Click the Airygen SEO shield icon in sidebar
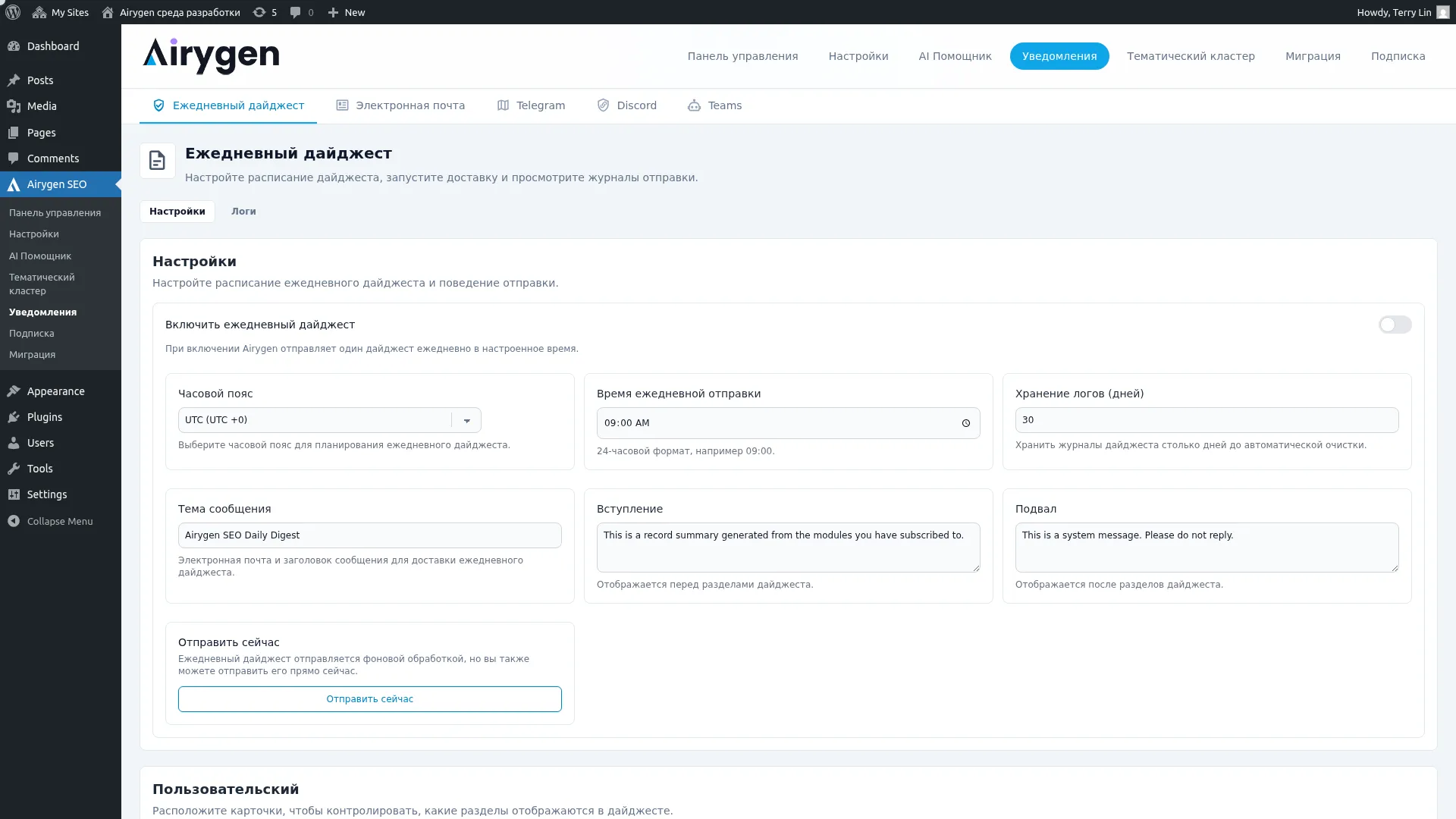 click(x=14, y=184)
